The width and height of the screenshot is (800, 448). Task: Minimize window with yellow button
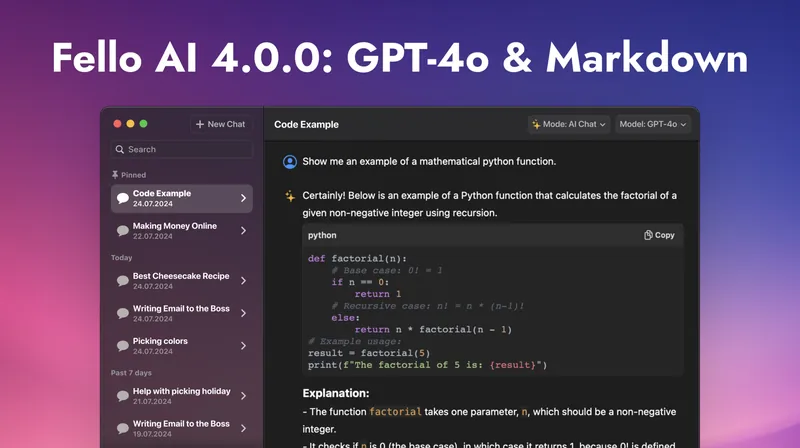coord(131,123)
